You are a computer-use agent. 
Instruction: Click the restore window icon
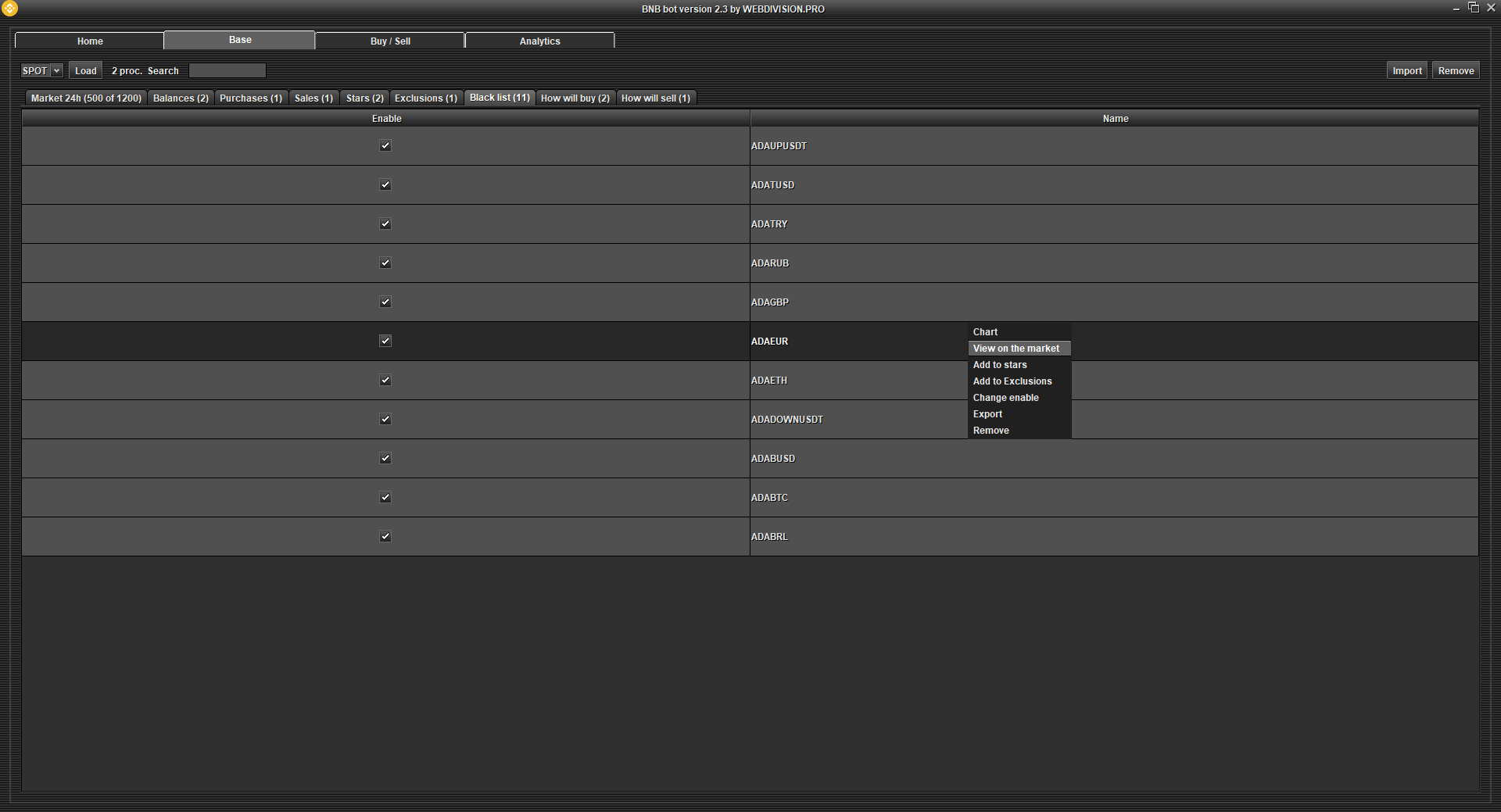pos(1473,8)
